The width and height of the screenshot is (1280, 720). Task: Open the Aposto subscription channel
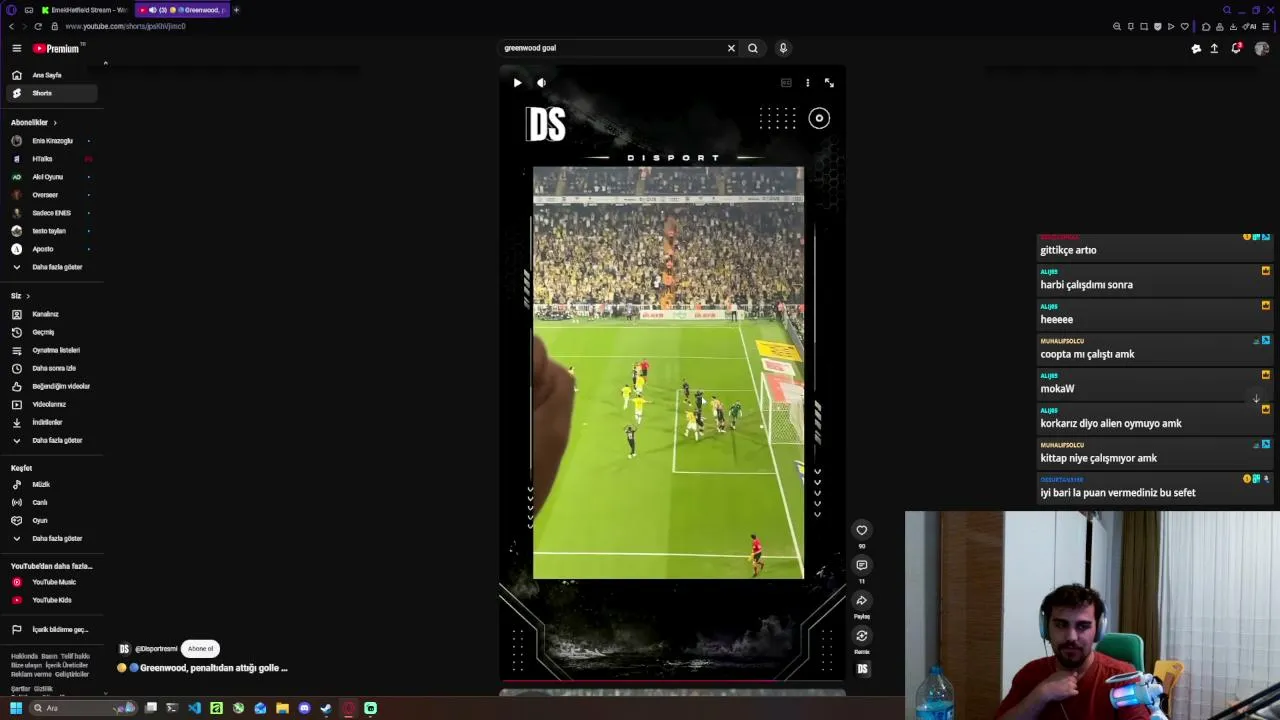pos(50,249)
